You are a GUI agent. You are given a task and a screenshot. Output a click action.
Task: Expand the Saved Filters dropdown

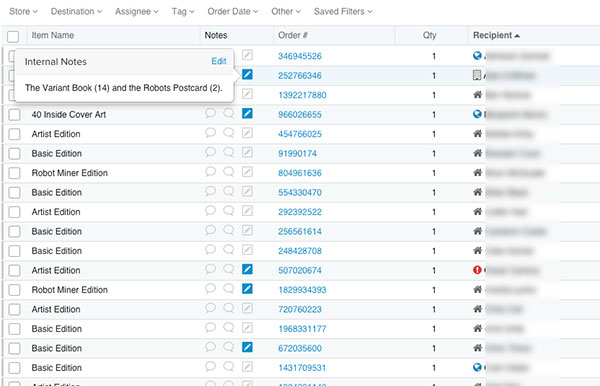pyautogui.click(x=343, y=11)
